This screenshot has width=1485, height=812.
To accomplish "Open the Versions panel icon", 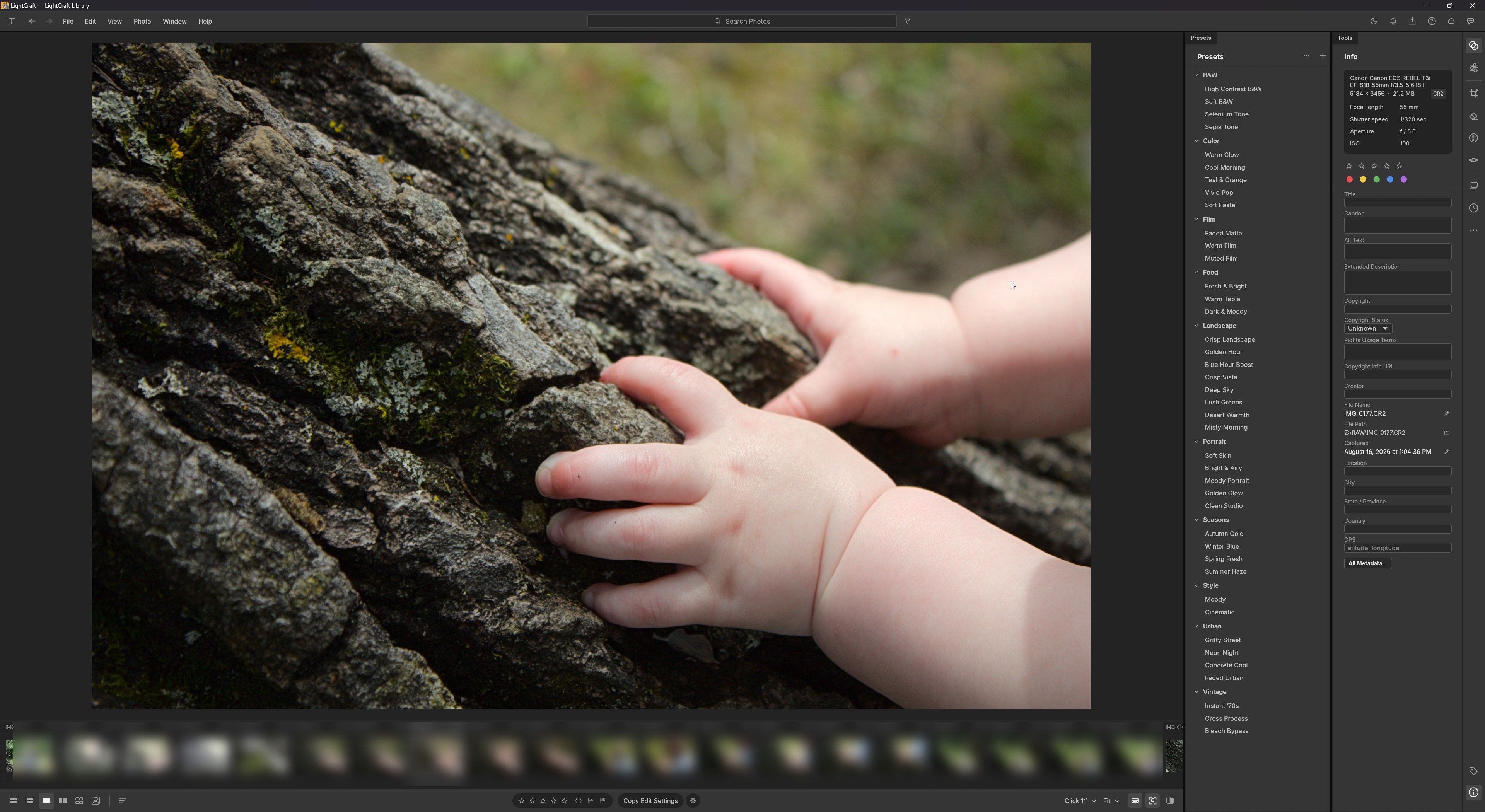I will pos(1473,186).
